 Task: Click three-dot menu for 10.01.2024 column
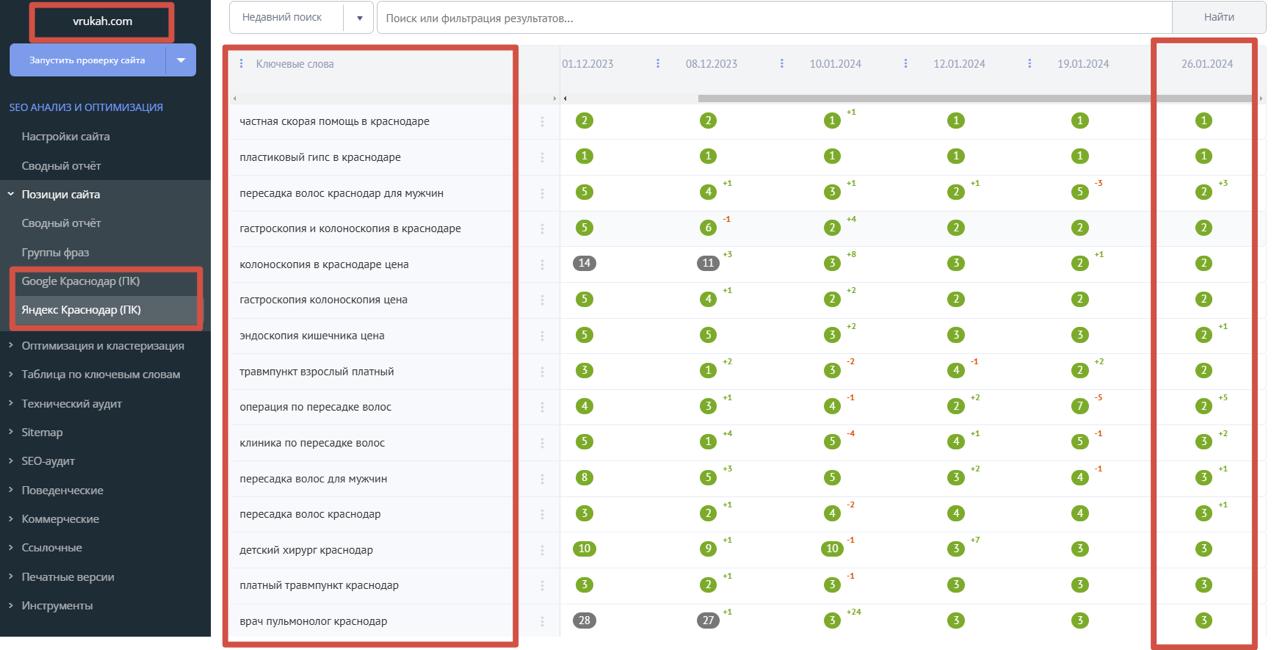click(905, 64)
